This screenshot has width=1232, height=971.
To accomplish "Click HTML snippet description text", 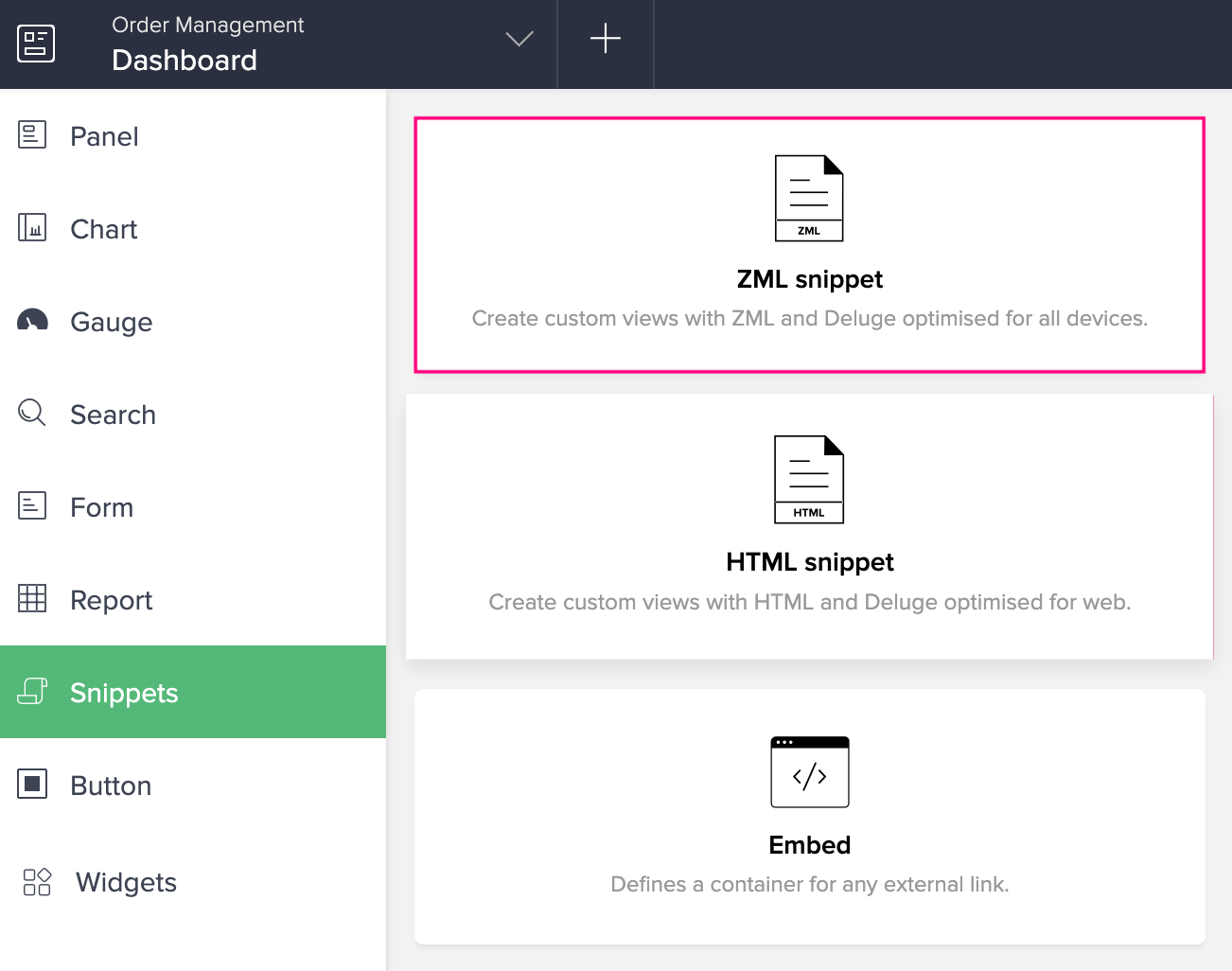I will [x=810, y=602].
